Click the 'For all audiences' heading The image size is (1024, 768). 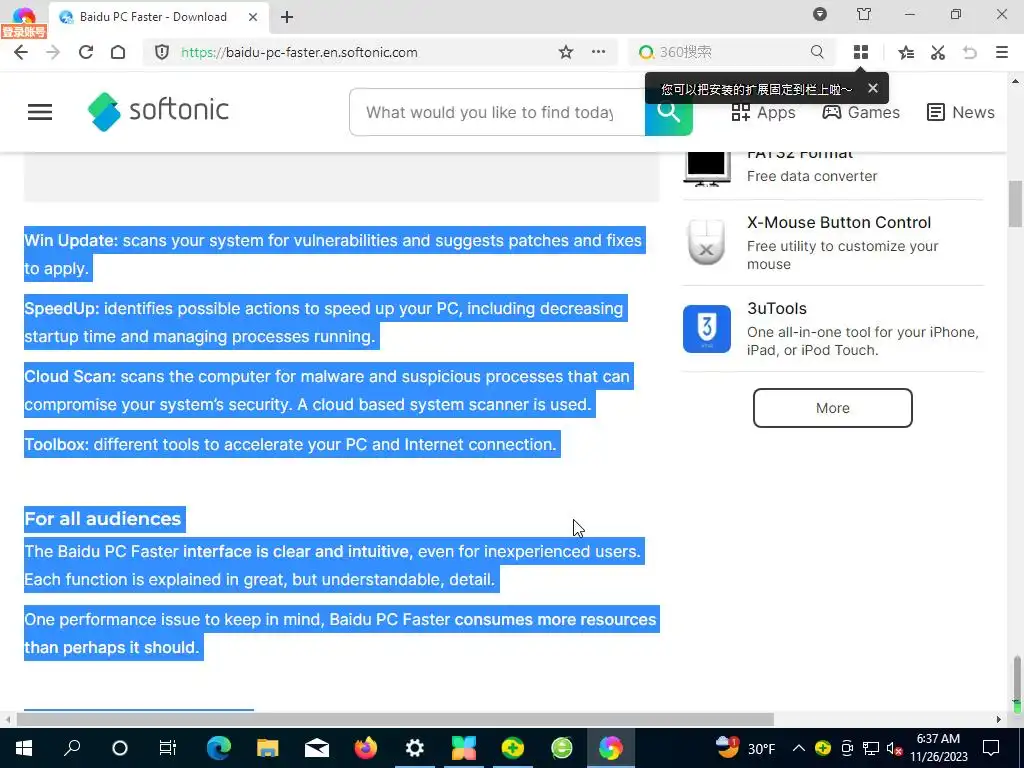click(103, 519)
